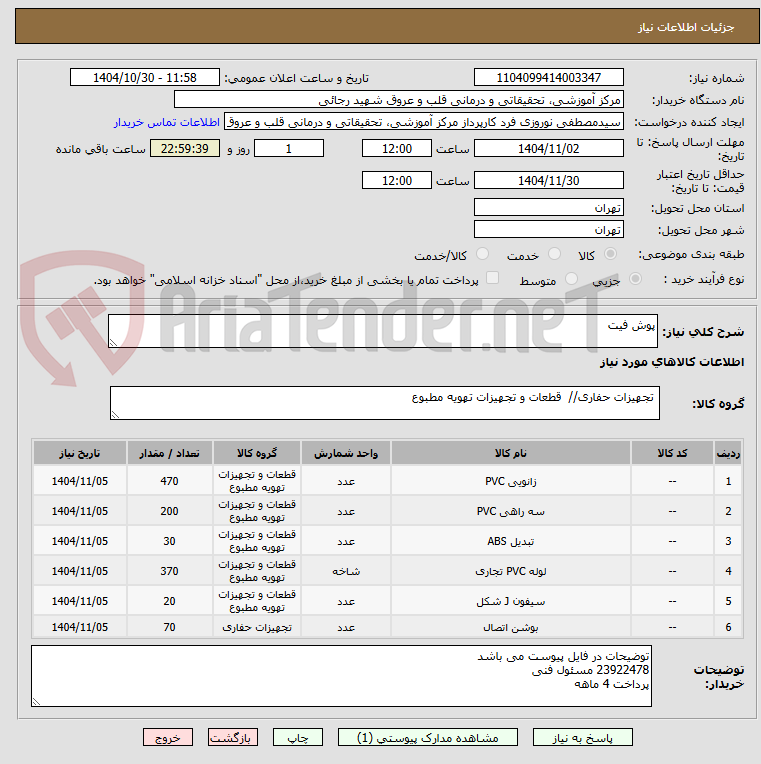Click the زانویی PVC item name

click(x=511, y=481)
